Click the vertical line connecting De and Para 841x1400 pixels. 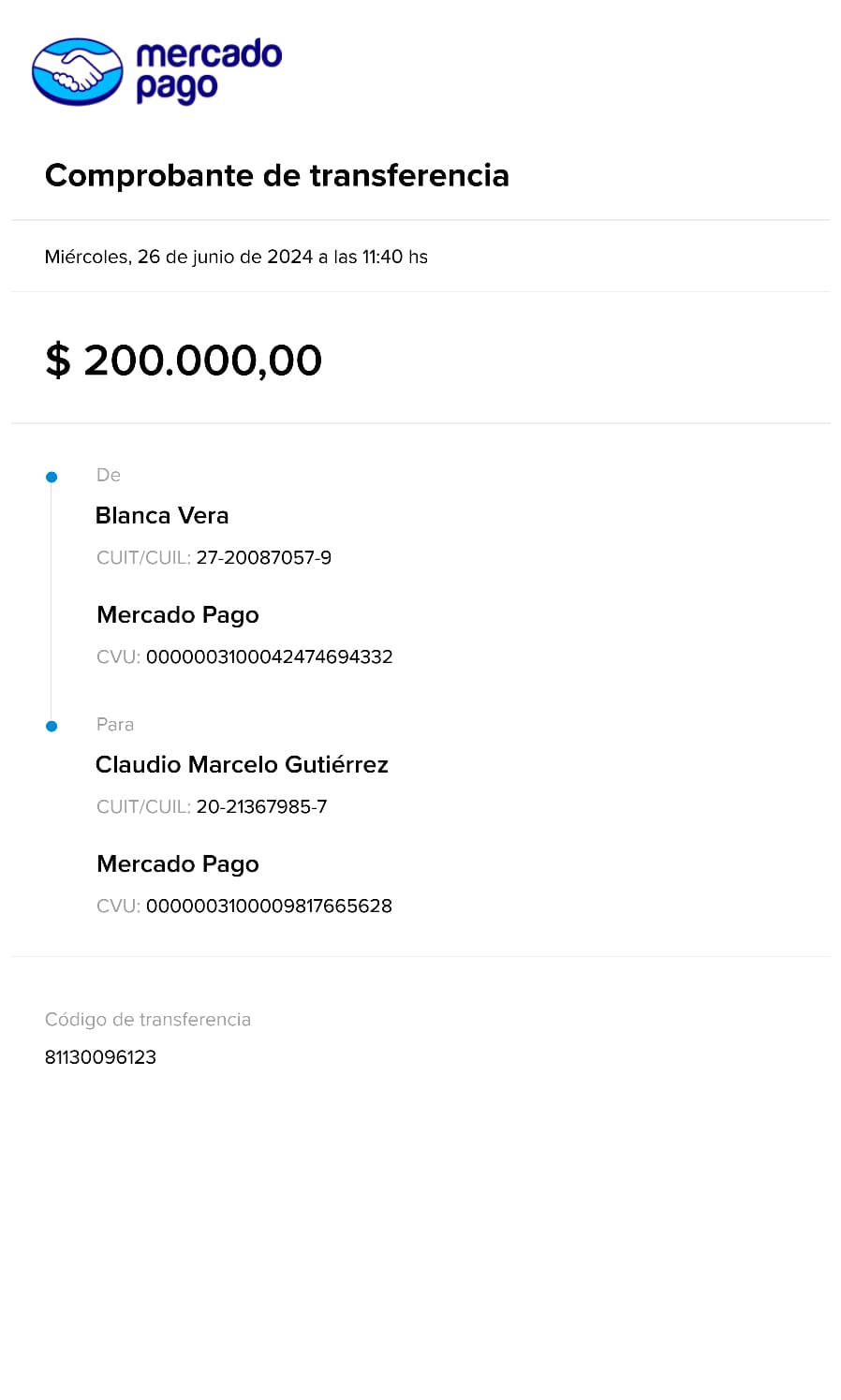[x=52, y=601]
